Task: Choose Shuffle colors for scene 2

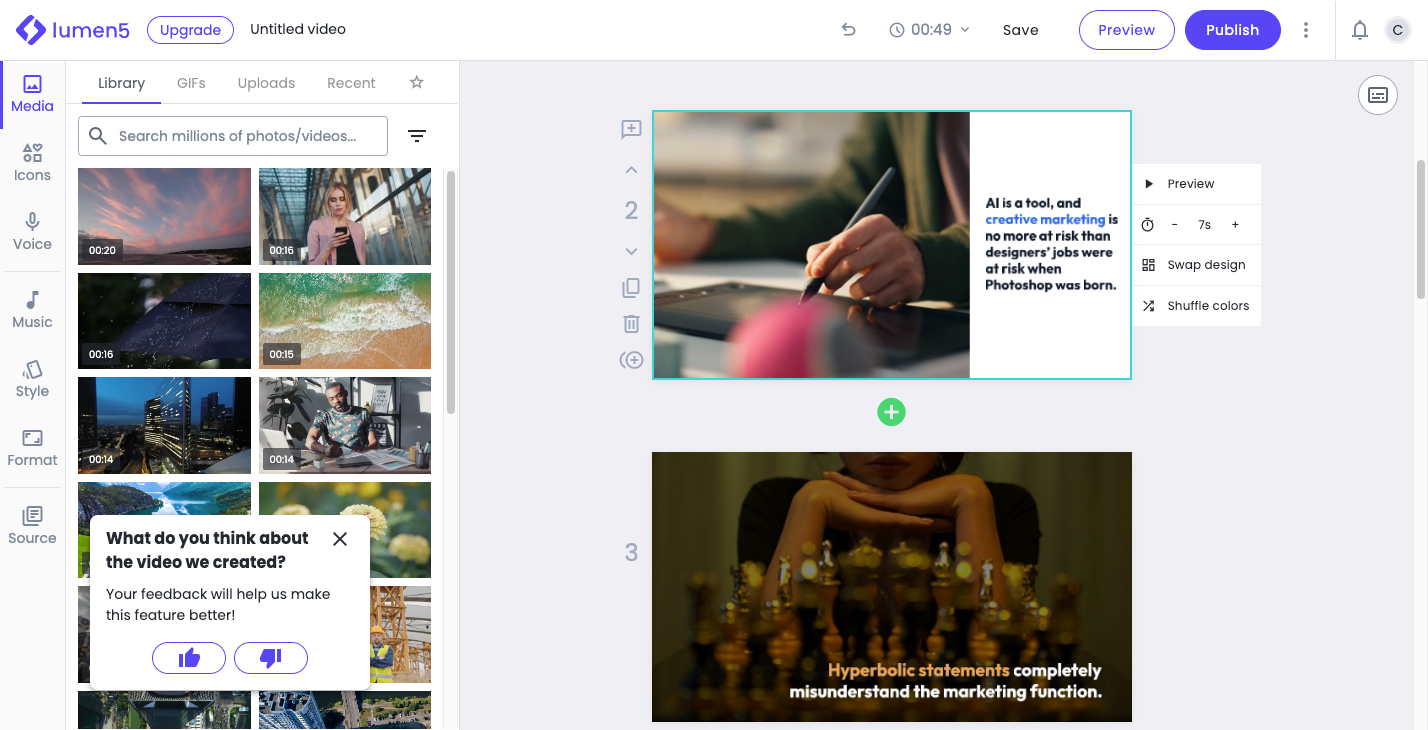Action: 1196,306
